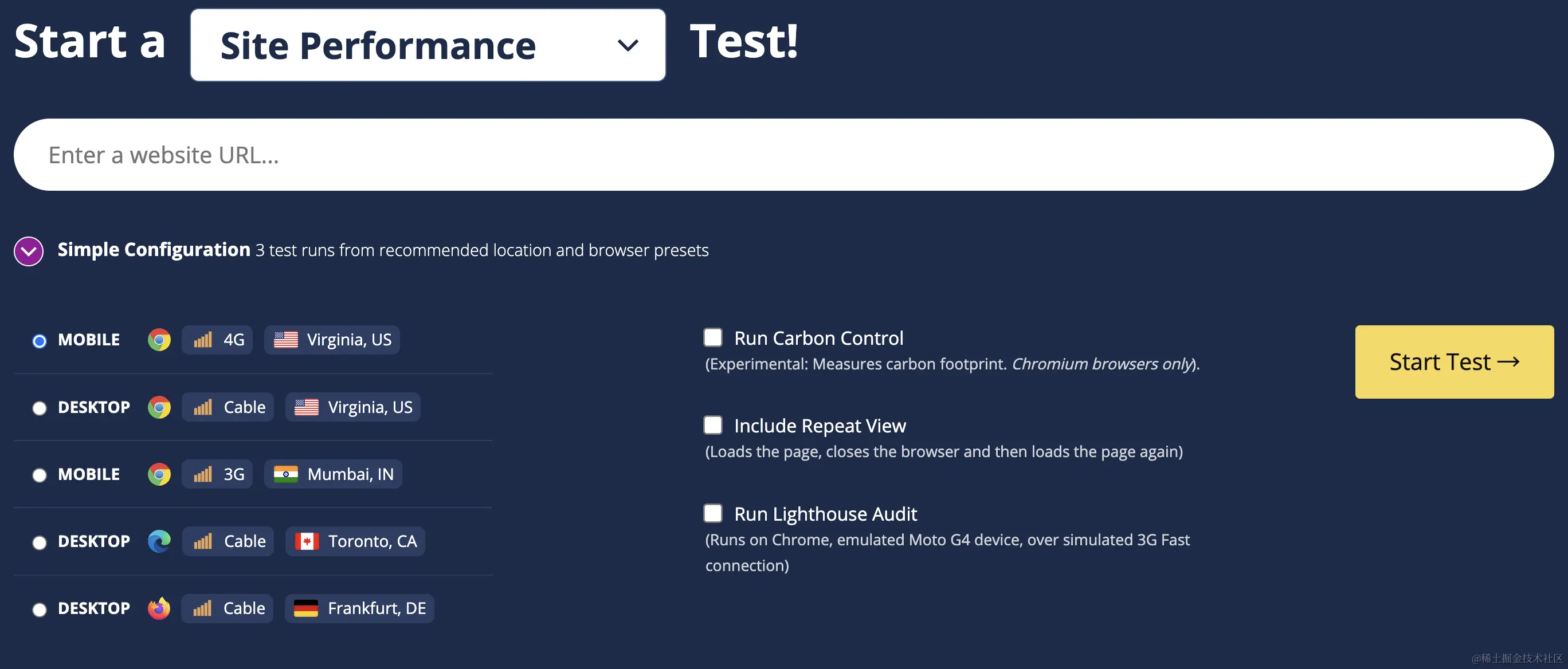The image size is (1568, 669).
Task: Click the Canada flag by Toronto, CA
Action: point(307,541)
